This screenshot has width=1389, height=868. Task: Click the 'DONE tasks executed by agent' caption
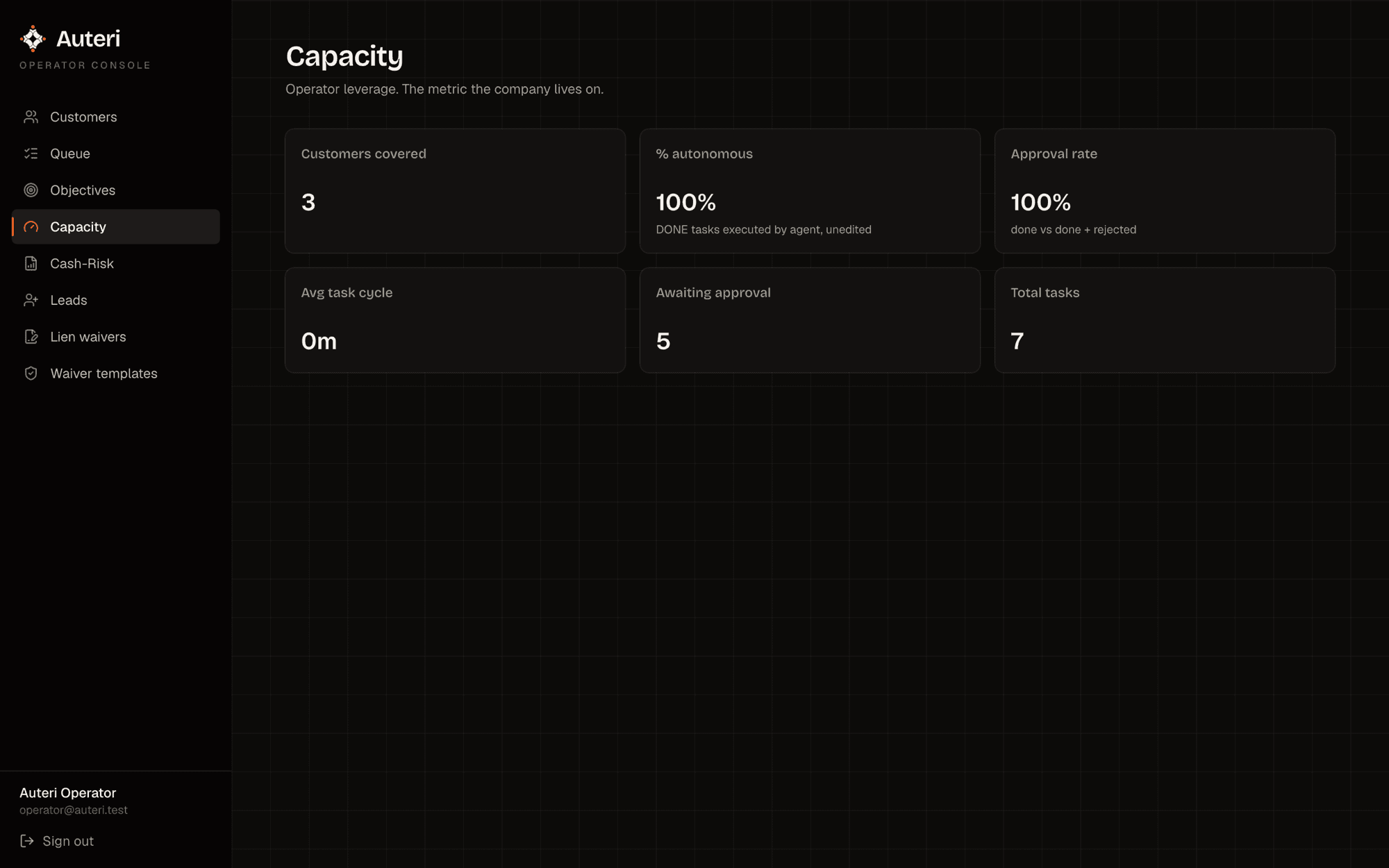763,230
